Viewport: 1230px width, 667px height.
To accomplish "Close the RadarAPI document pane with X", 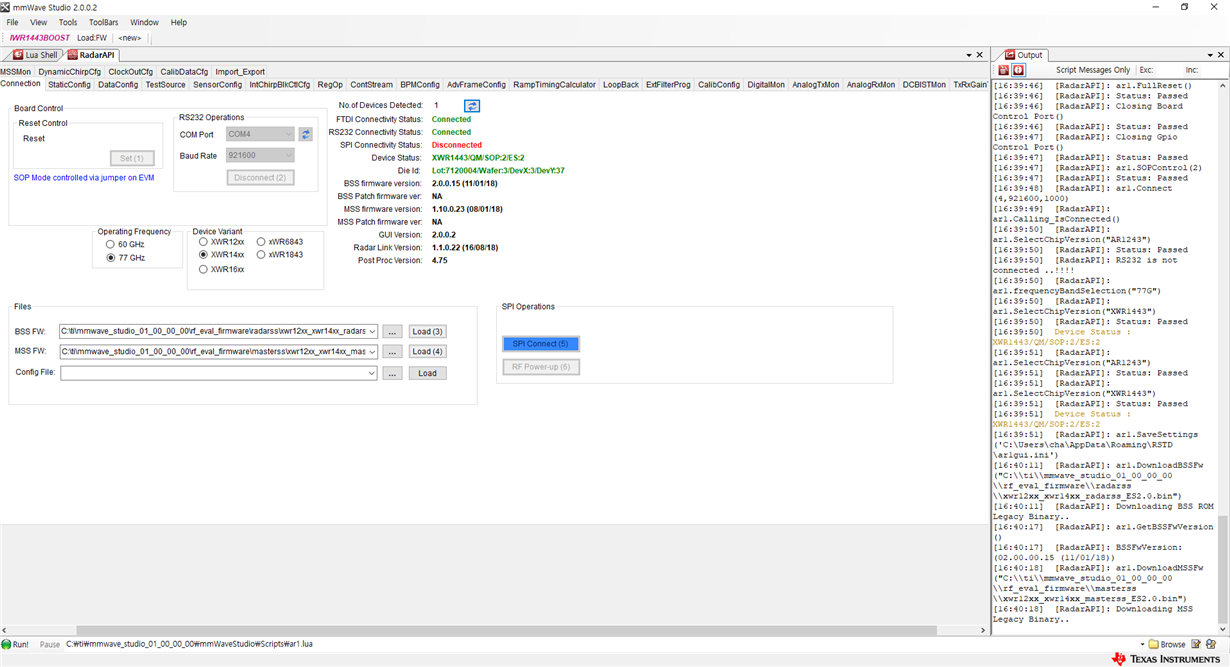I will click(980, 55).
